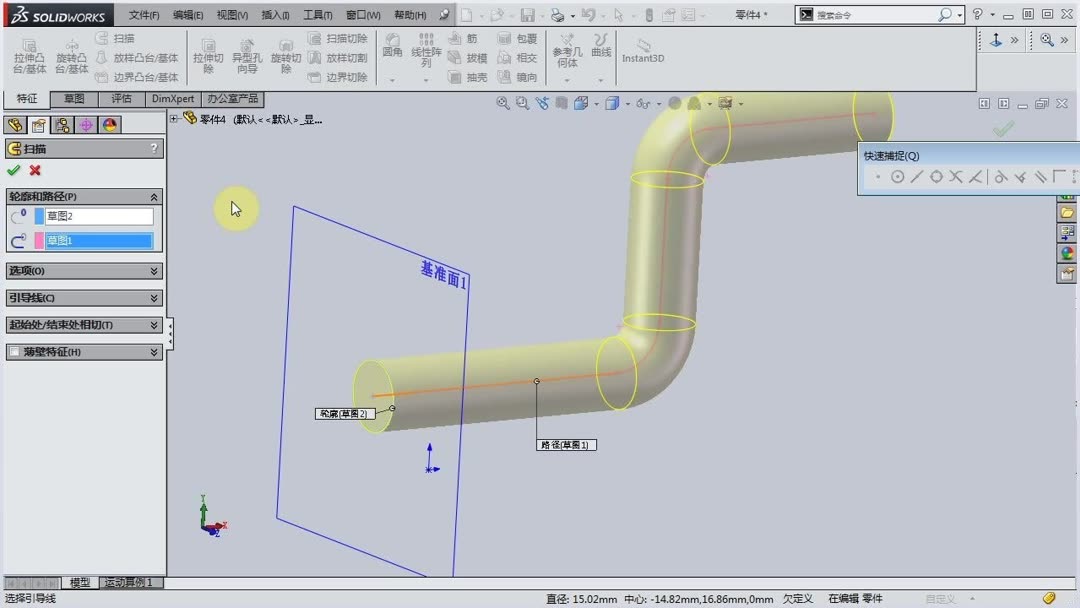This screenshot has height=608, width=1080.
Task: Open the 拉伸凸台/基体 extrude boss tool
Action: coord(30,55)
